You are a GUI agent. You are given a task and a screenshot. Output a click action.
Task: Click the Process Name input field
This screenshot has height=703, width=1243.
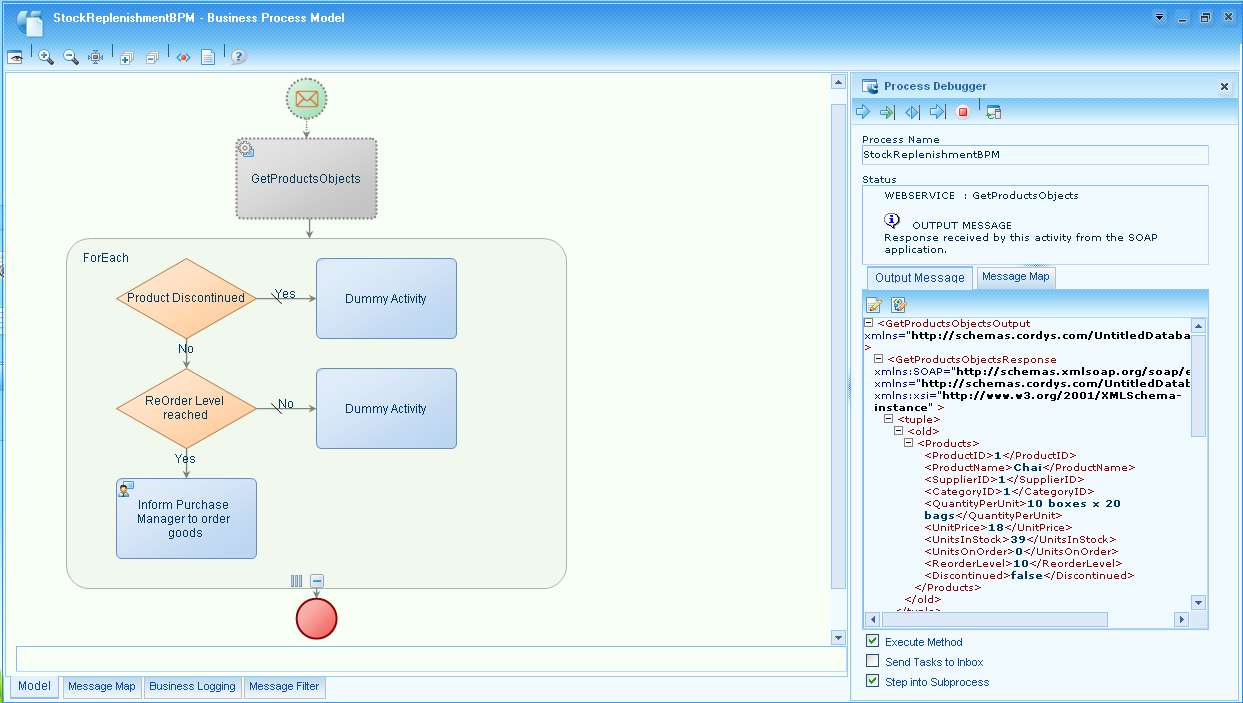[1035, 155]
